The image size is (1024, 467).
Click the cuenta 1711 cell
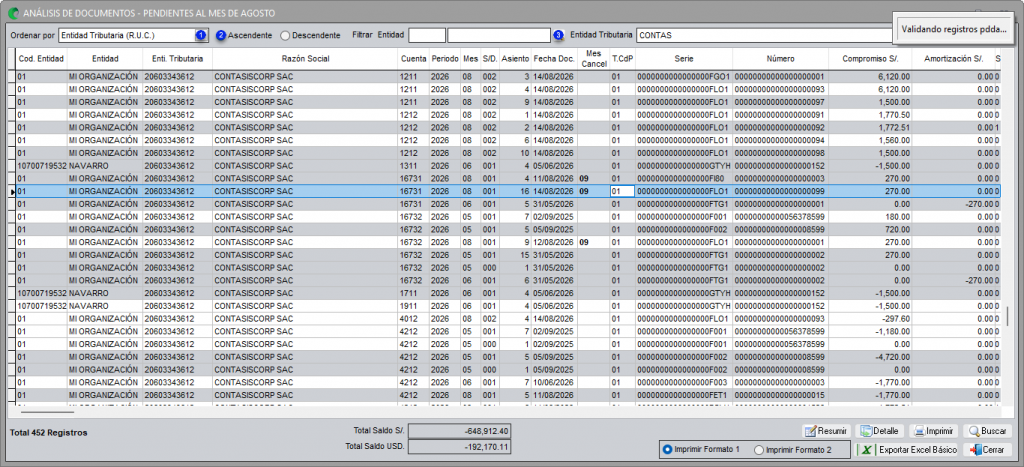click(x=413, y=293)
